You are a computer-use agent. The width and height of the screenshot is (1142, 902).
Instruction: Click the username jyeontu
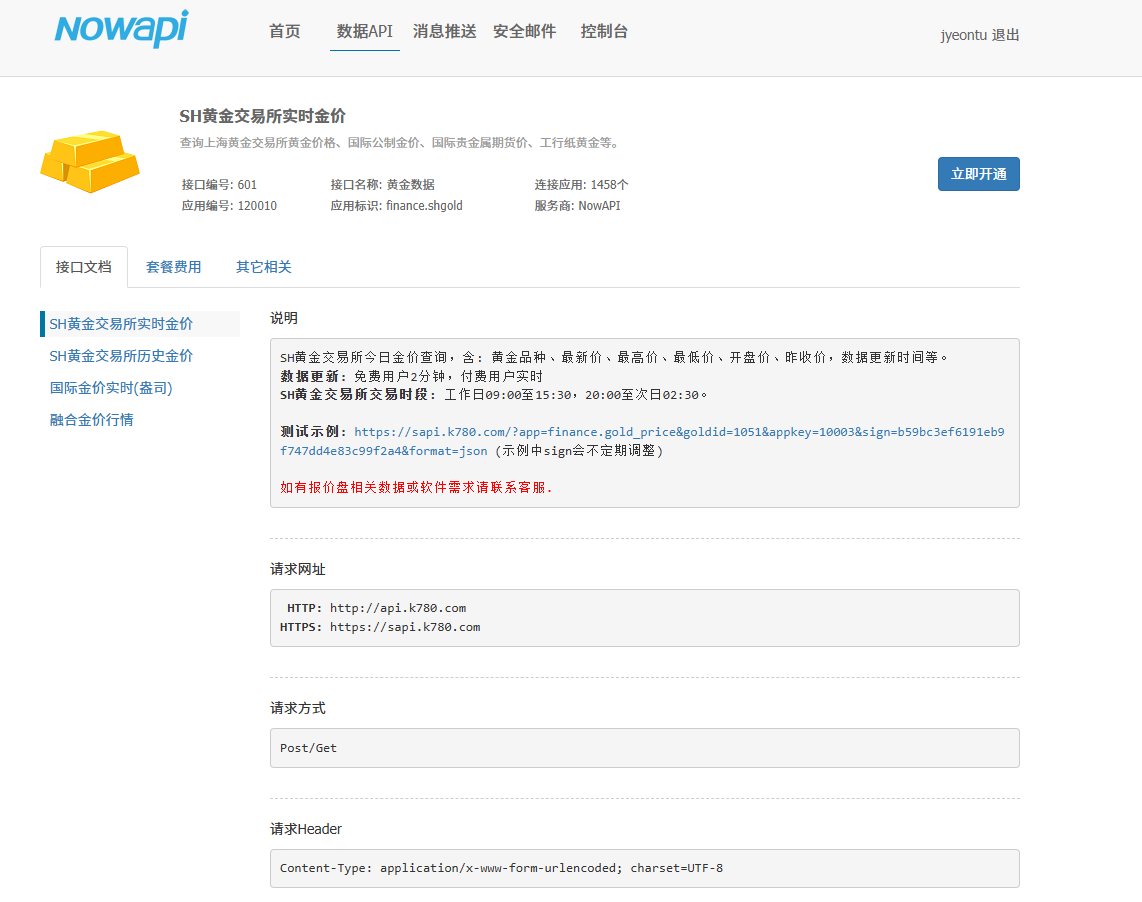coord(961,34)
